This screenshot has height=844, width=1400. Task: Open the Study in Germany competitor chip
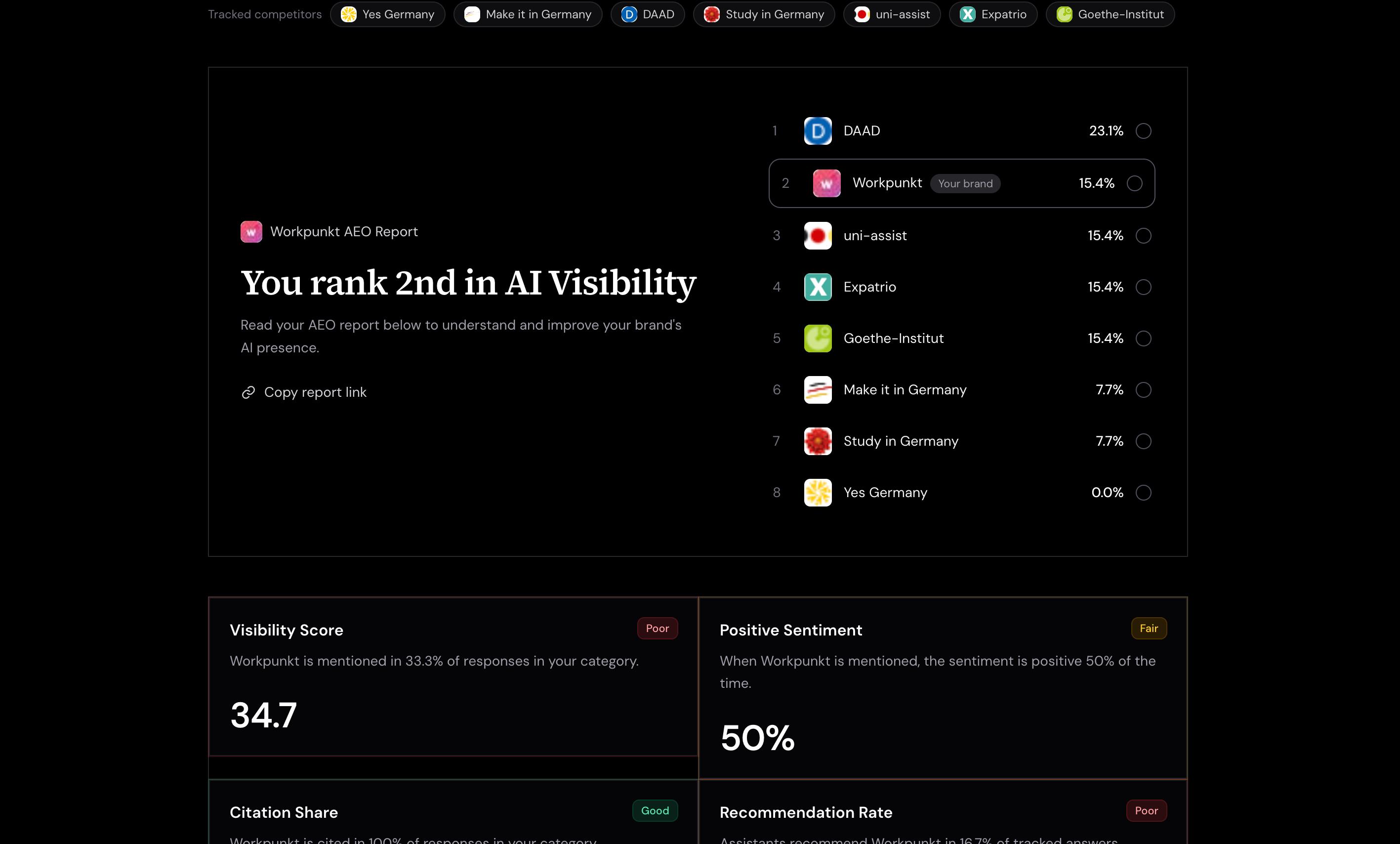coord(764,14)
